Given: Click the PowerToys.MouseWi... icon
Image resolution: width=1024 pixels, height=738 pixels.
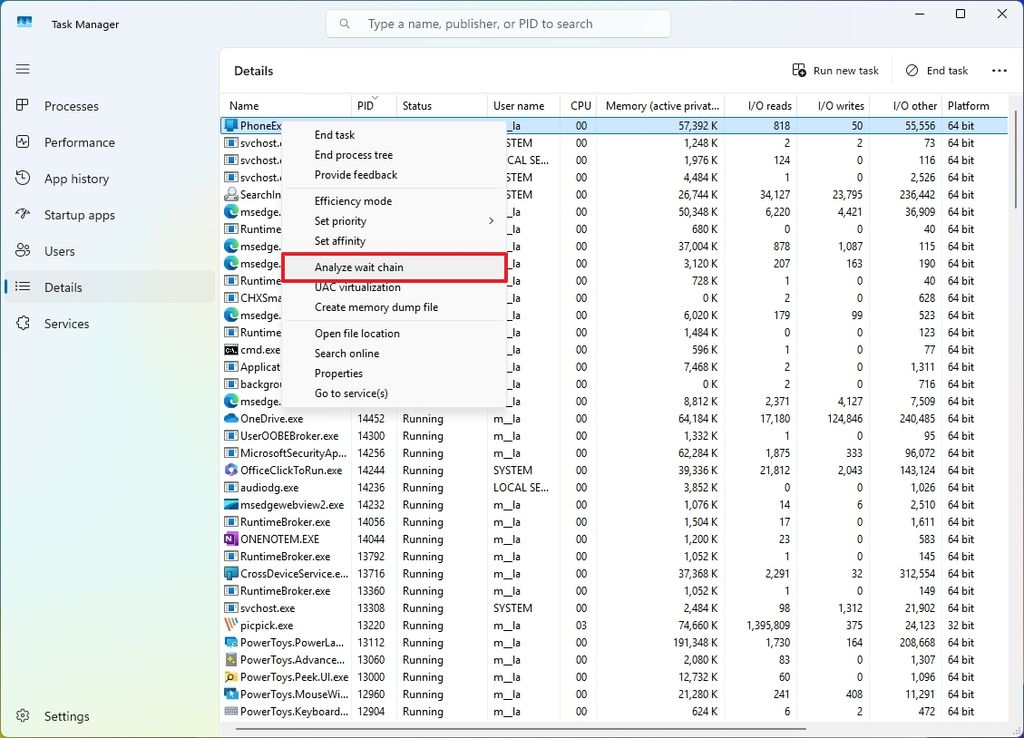Looking at the screenshot, I should tap(231, 694).
